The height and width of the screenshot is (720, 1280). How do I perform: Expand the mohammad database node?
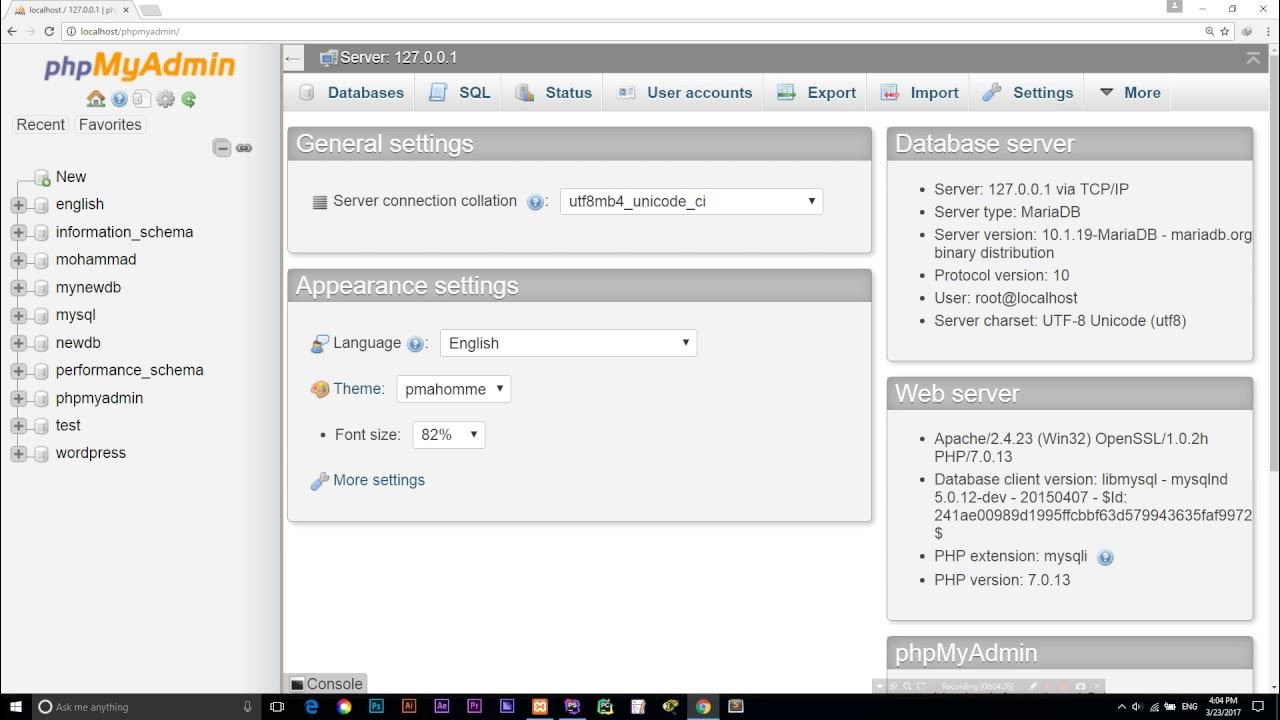[x=18, y=260]
